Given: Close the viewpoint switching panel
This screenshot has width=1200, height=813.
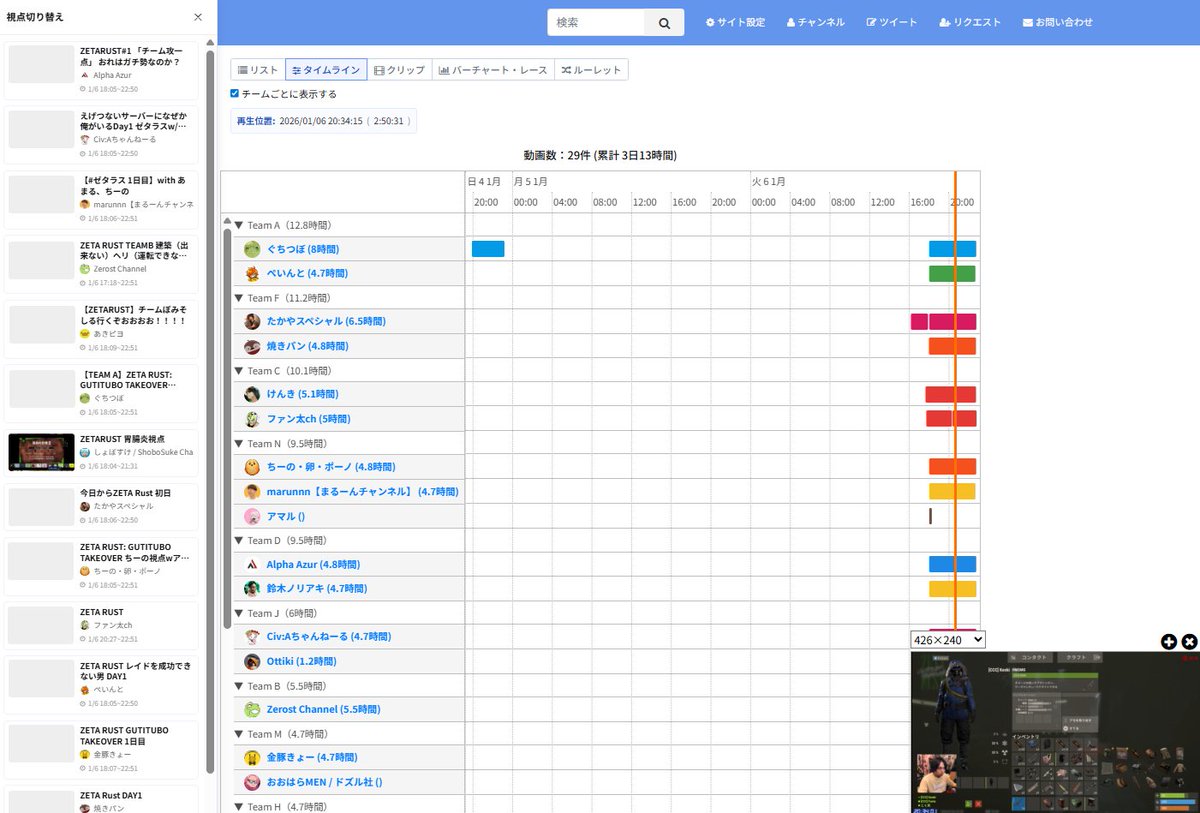Looking at the screenshot, I should tap(198, 17).
